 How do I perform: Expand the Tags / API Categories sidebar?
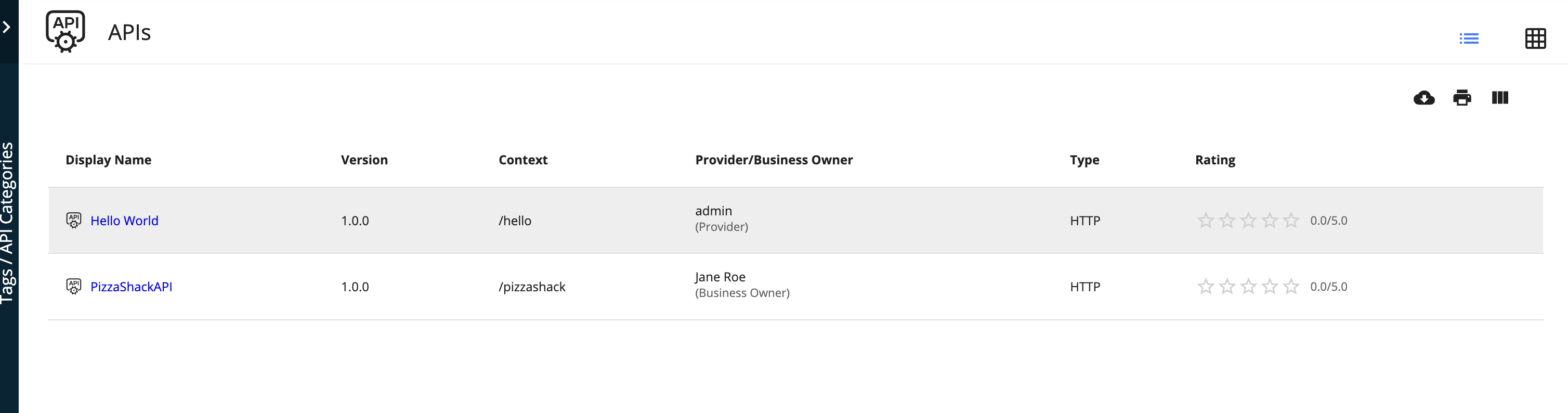click(x=7, y=28)
